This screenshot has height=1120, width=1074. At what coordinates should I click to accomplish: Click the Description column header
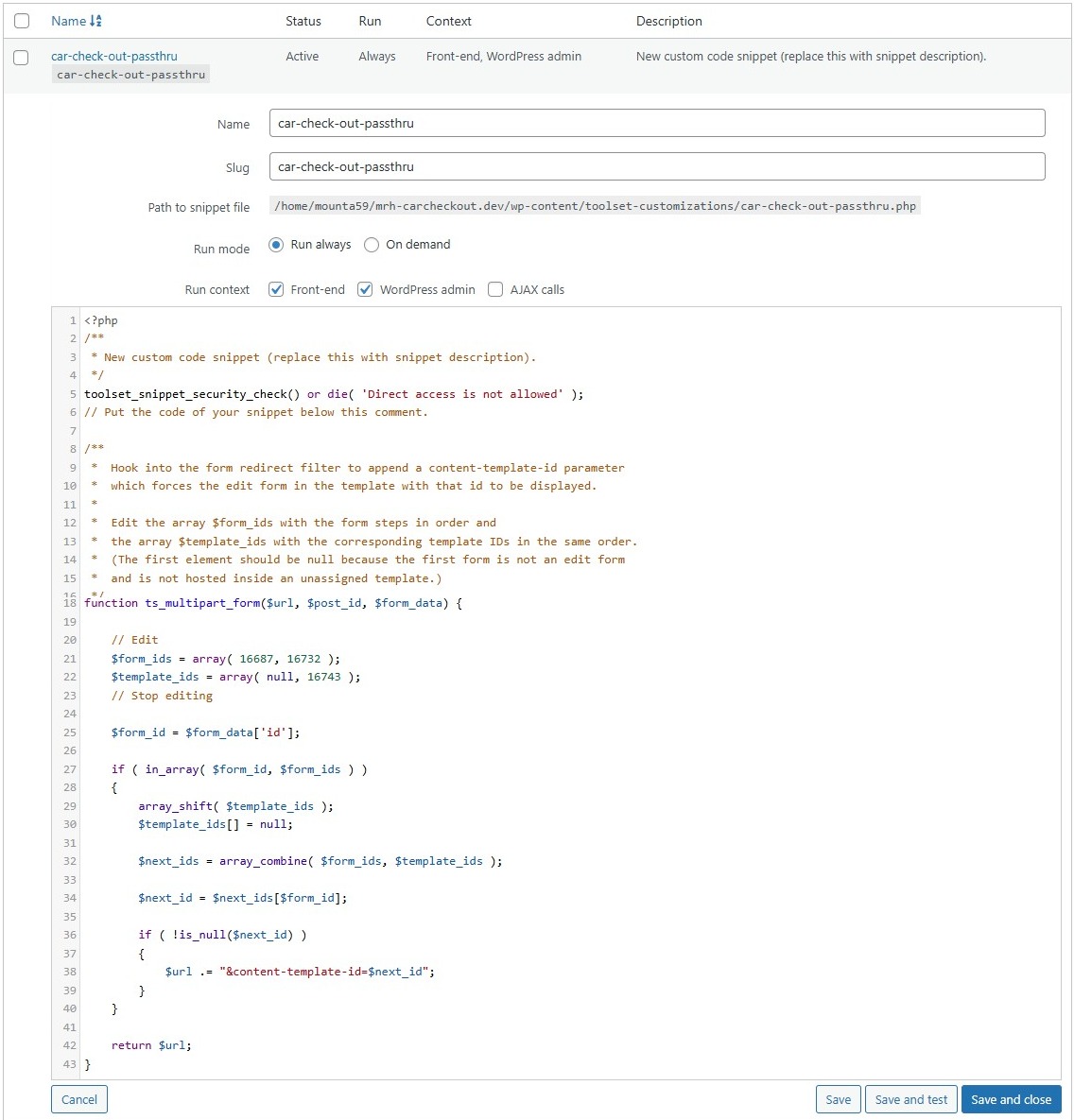tap(668, 21)
